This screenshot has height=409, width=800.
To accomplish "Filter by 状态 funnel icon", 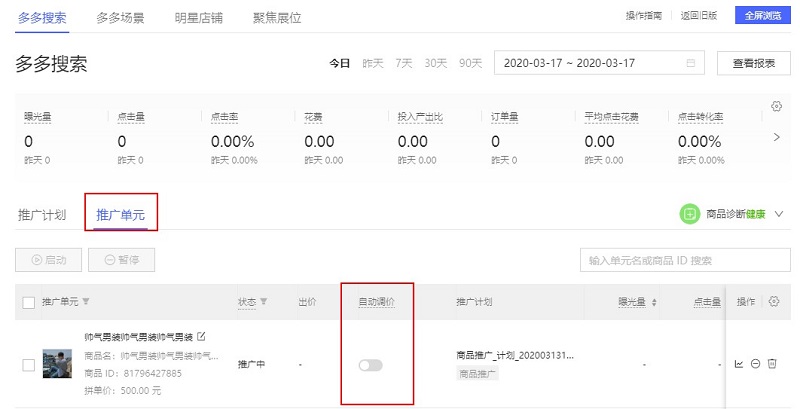I will [263, 301].
